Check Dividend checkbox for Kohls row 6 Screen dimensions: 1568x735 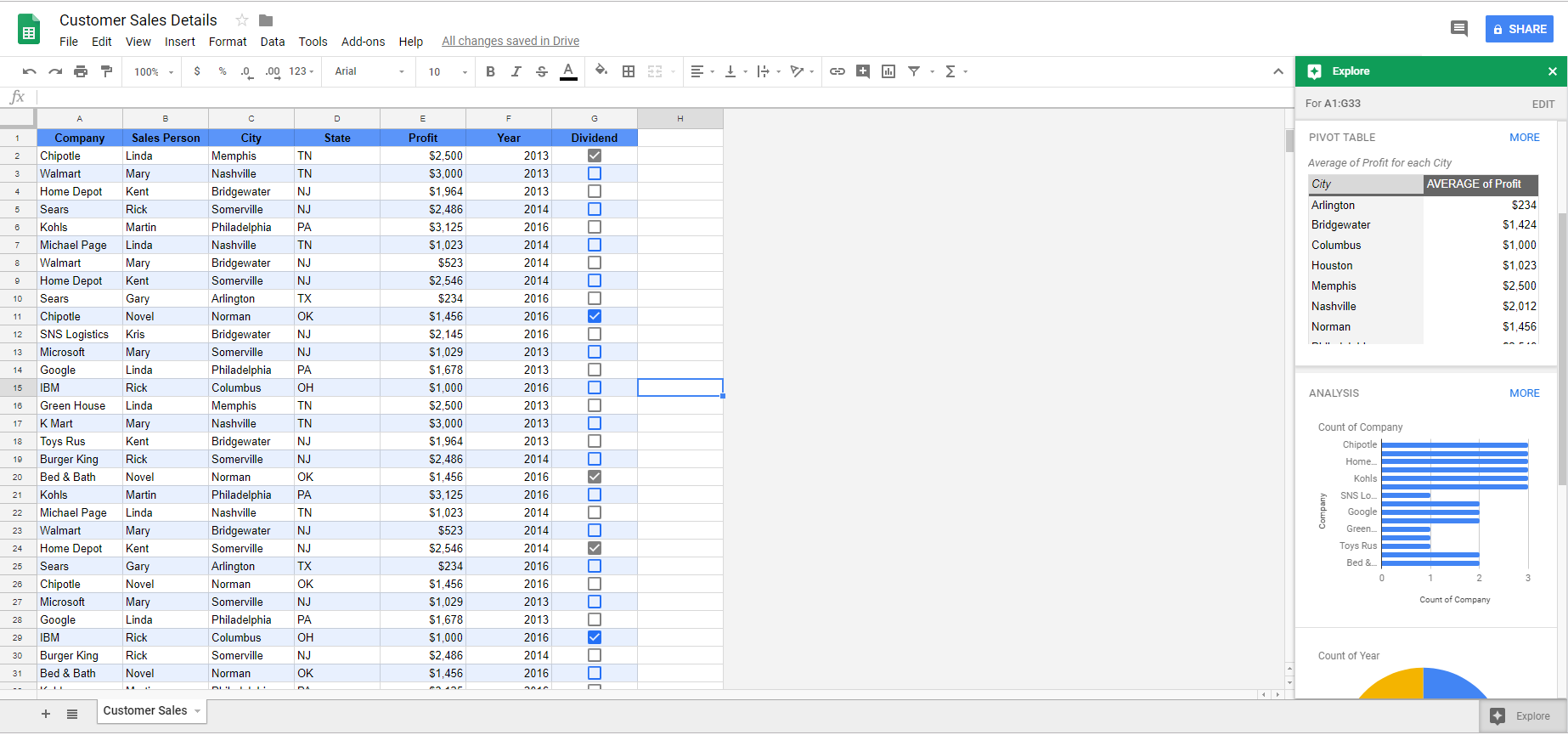[x=595, y=227]
